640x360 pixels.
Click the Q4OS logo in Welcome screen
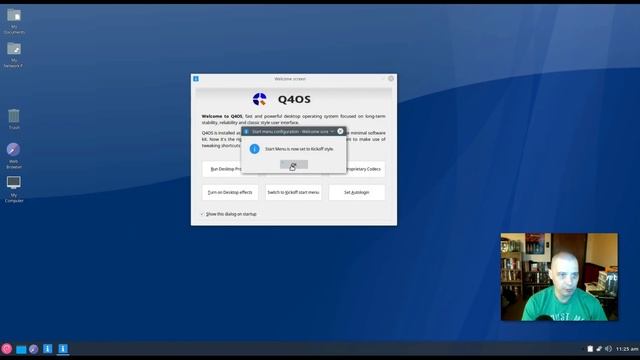(x=260, y=99)
